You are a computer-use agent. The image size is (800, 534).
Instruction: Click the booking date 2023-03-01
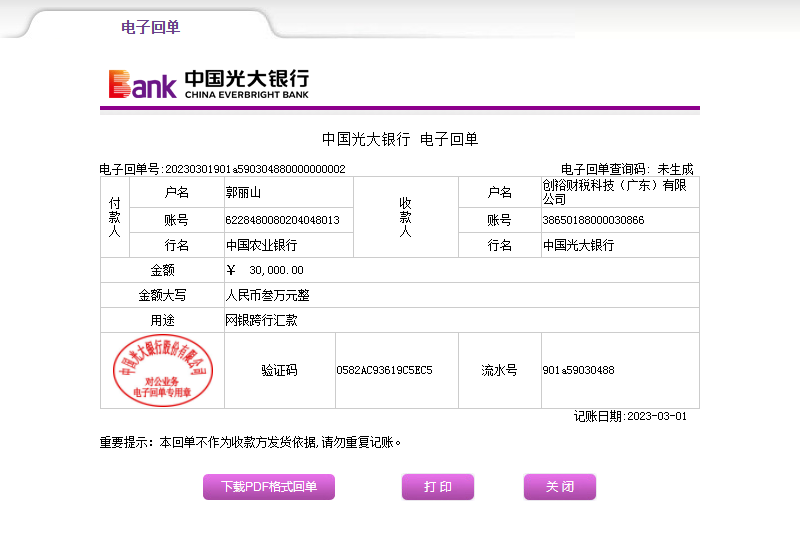click(657, 416)
